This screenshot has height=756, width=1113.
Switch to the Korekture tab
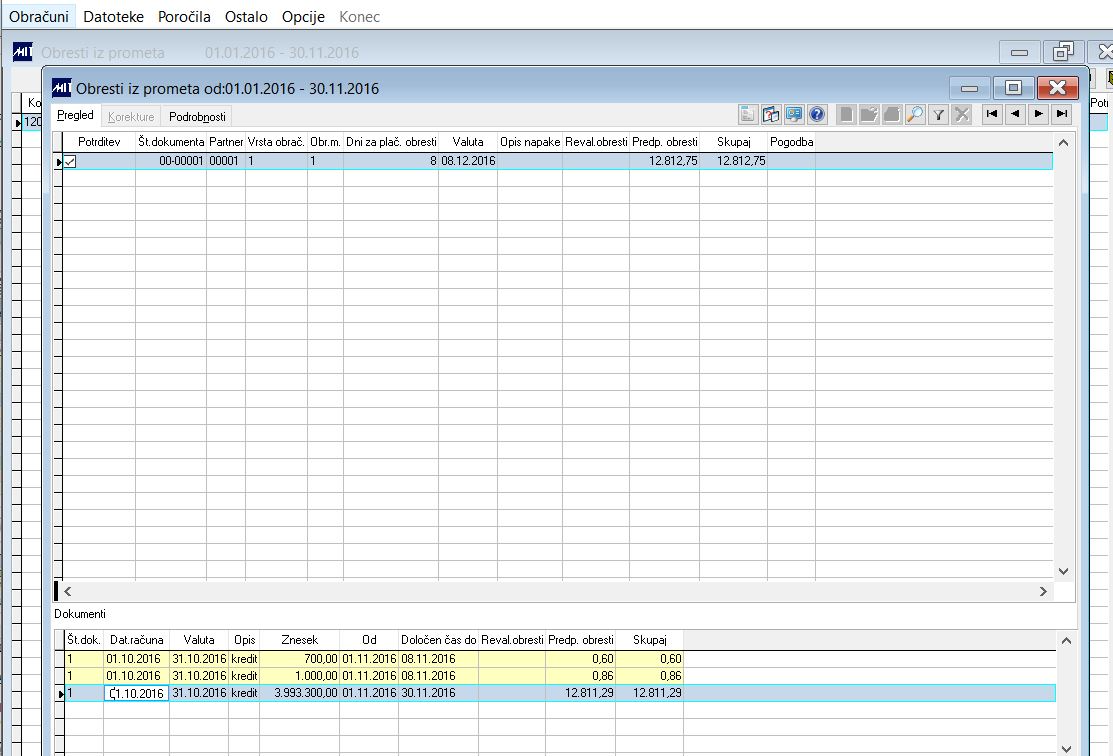131,116
